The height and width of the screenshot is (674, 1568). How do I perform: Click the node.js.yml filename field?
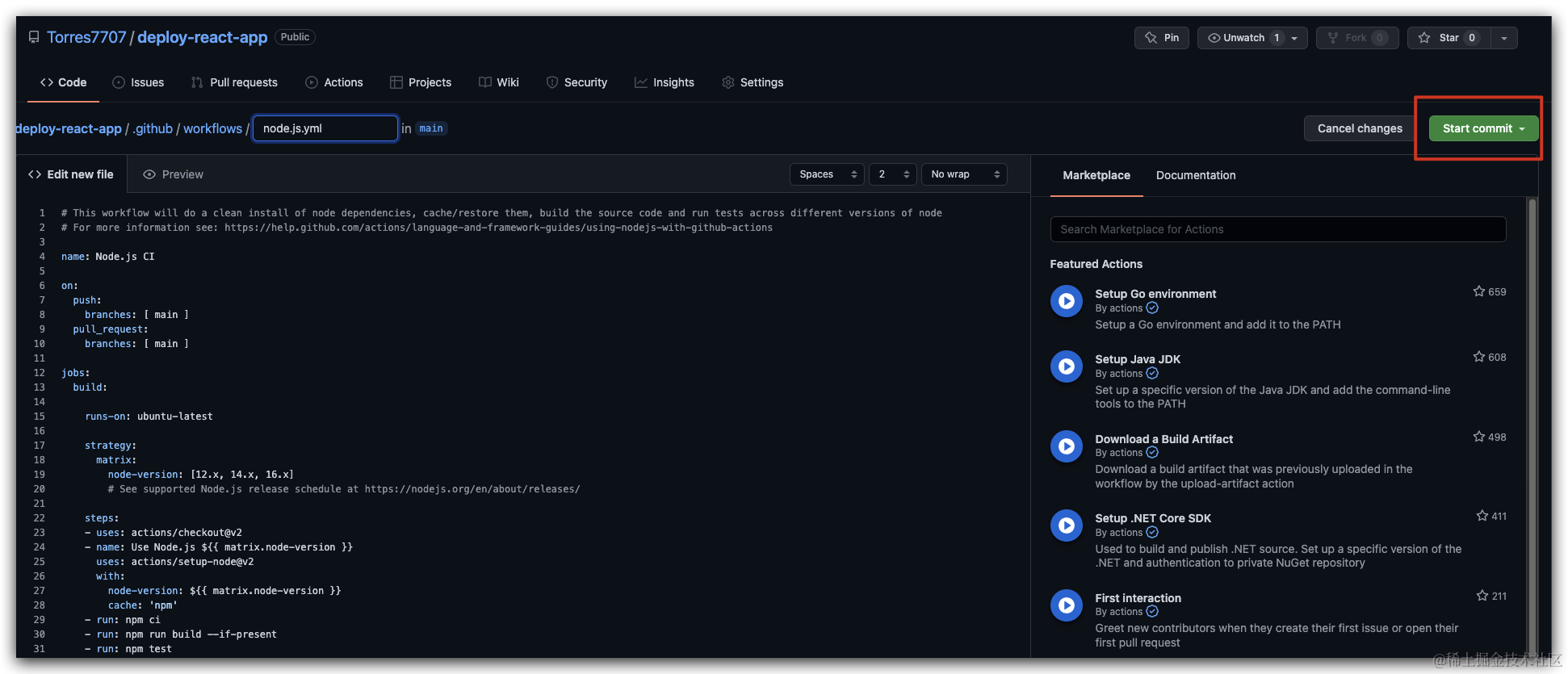325,128
